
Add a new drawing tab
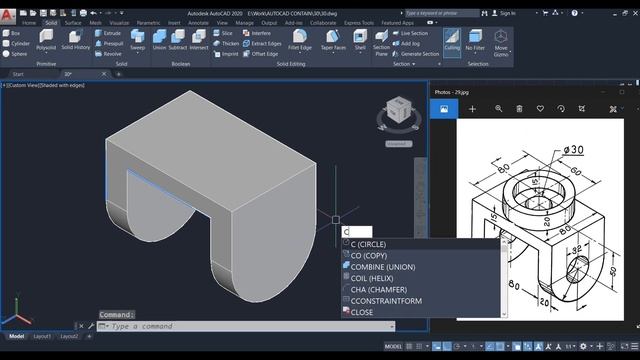pyautogui.click(x=118, y=74)
